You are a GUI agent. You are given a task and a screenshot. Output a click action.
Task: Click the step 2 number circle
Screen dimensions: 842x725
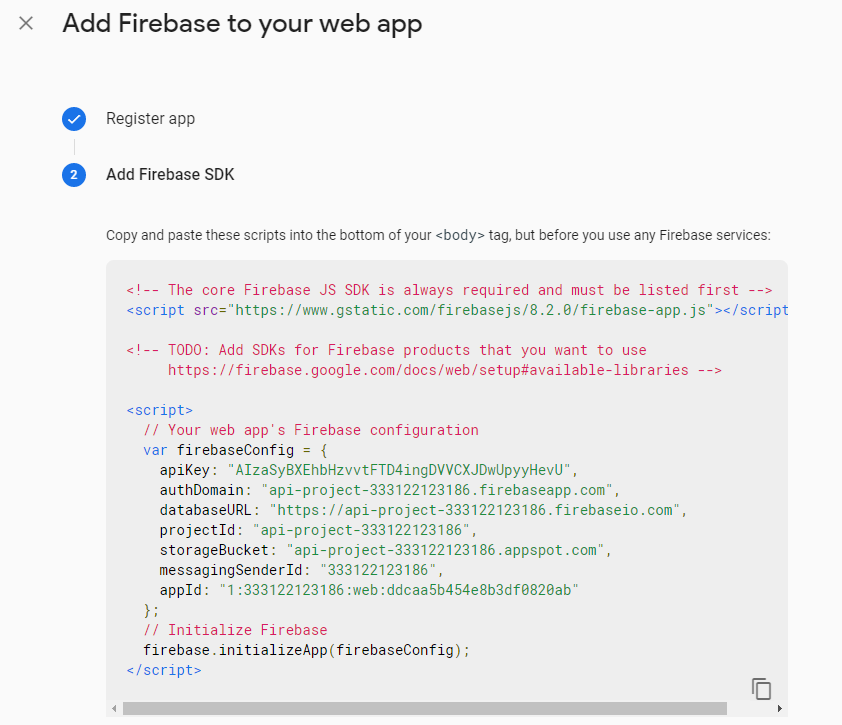tap(74, 175)
